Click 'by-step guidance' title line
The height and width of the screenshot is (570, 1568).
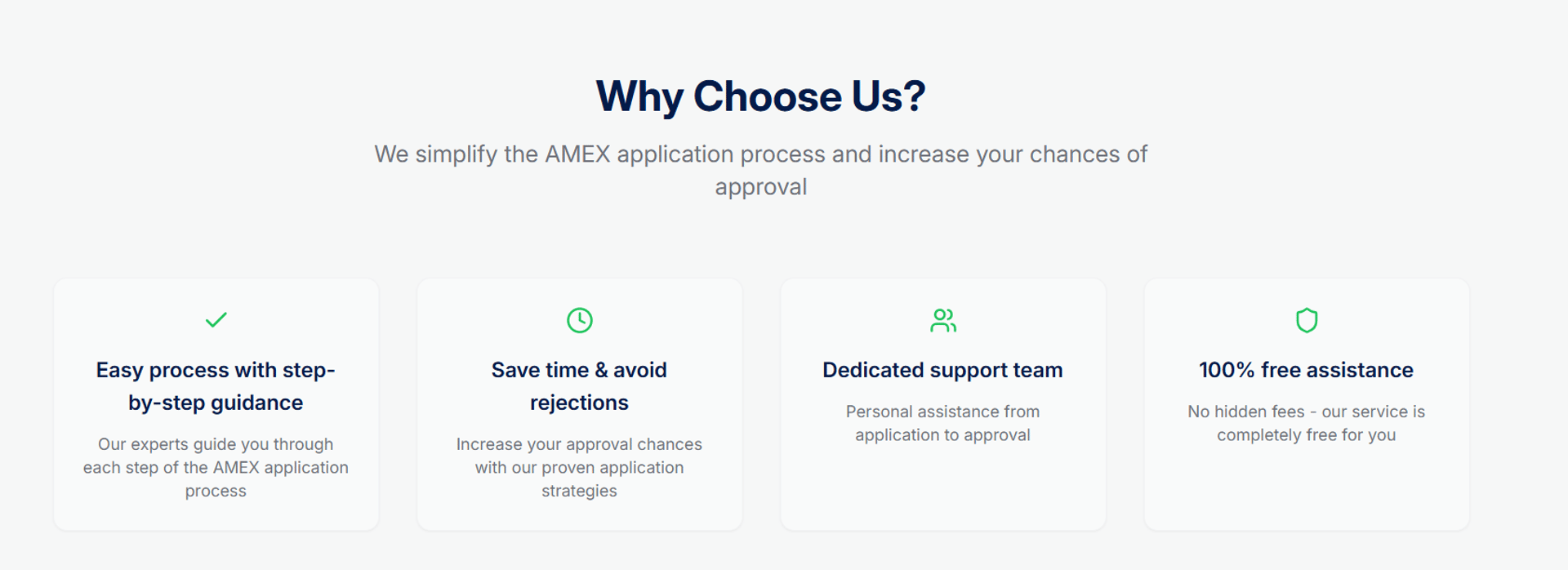tap(216, 403)
